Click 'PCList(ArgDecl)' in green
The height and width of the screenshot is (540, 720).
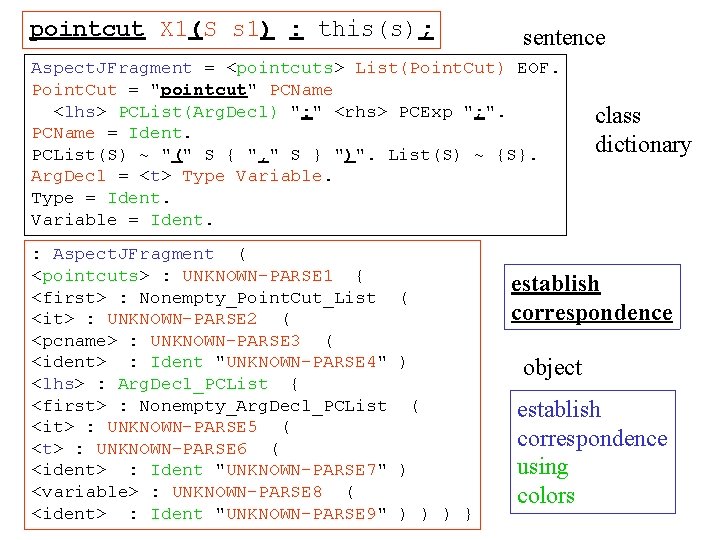[198, 112]
